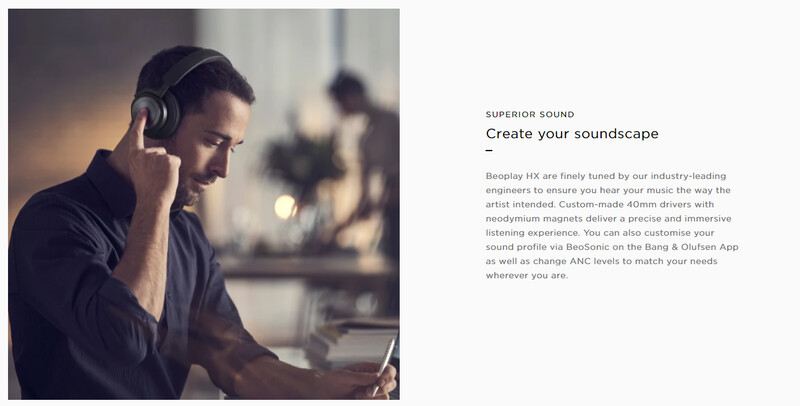Click "Bang & Olufsen App" text
The width and height of the screenshot is (800, 406).
691,247
